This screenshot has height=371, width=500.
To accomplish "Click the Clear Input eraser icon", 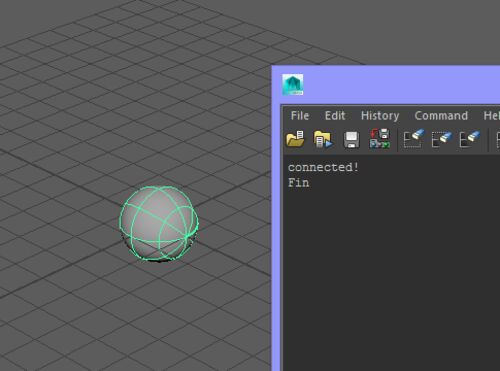I will click(442, 139).
